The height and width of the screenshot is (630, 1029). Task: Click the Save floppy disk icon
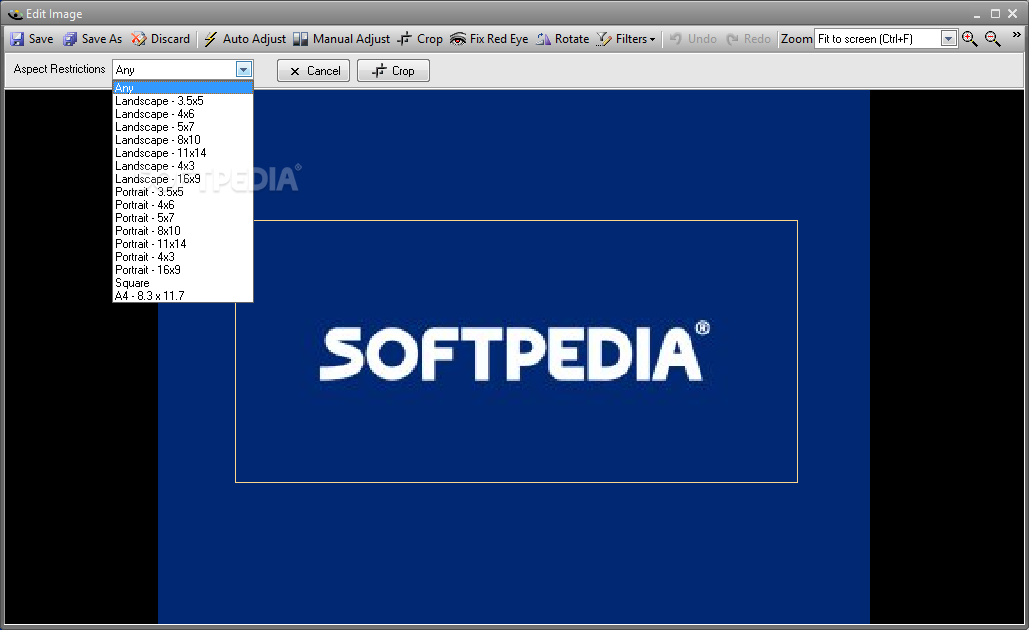[x=17, y=39]
